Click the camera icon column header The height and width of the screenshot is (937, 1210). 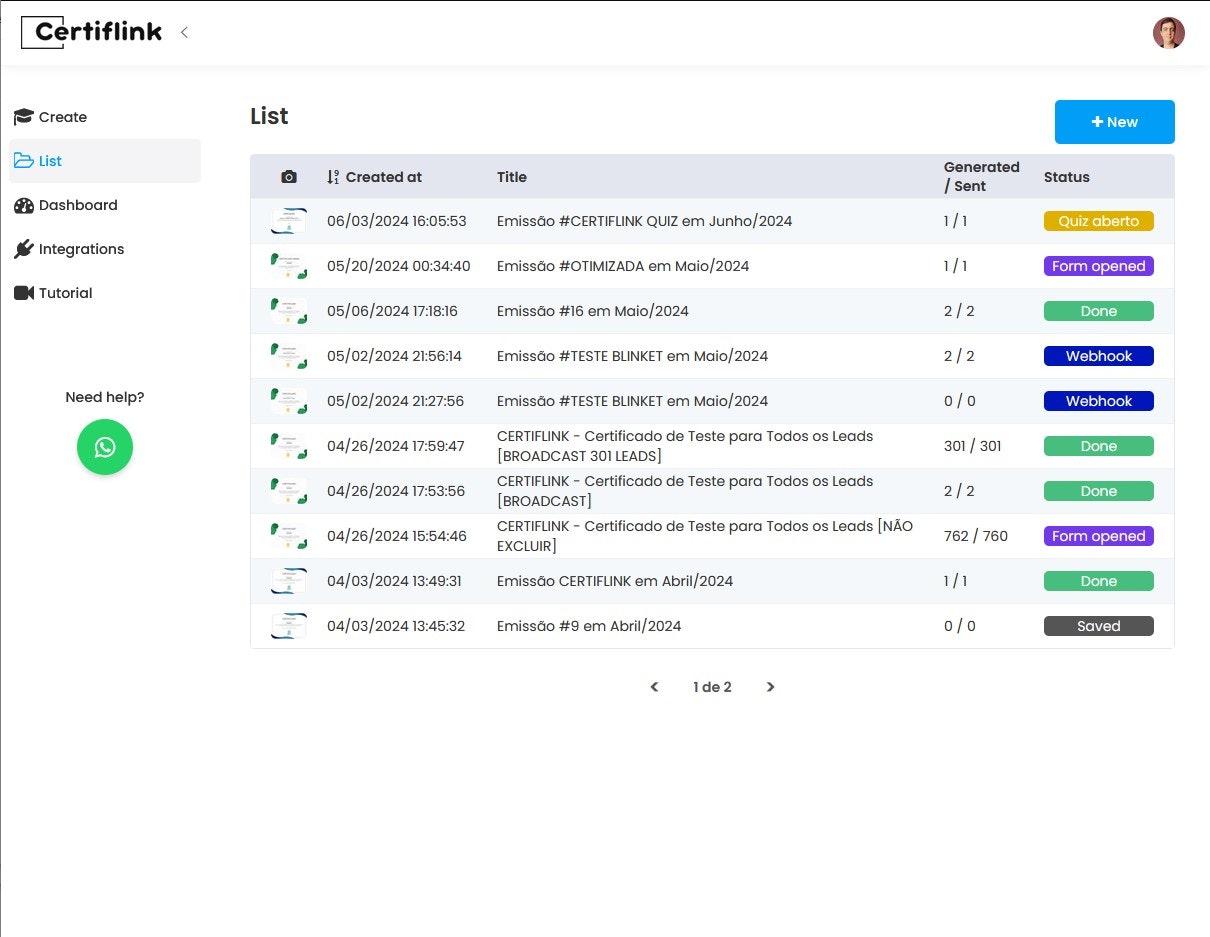[x=289, y=177]
